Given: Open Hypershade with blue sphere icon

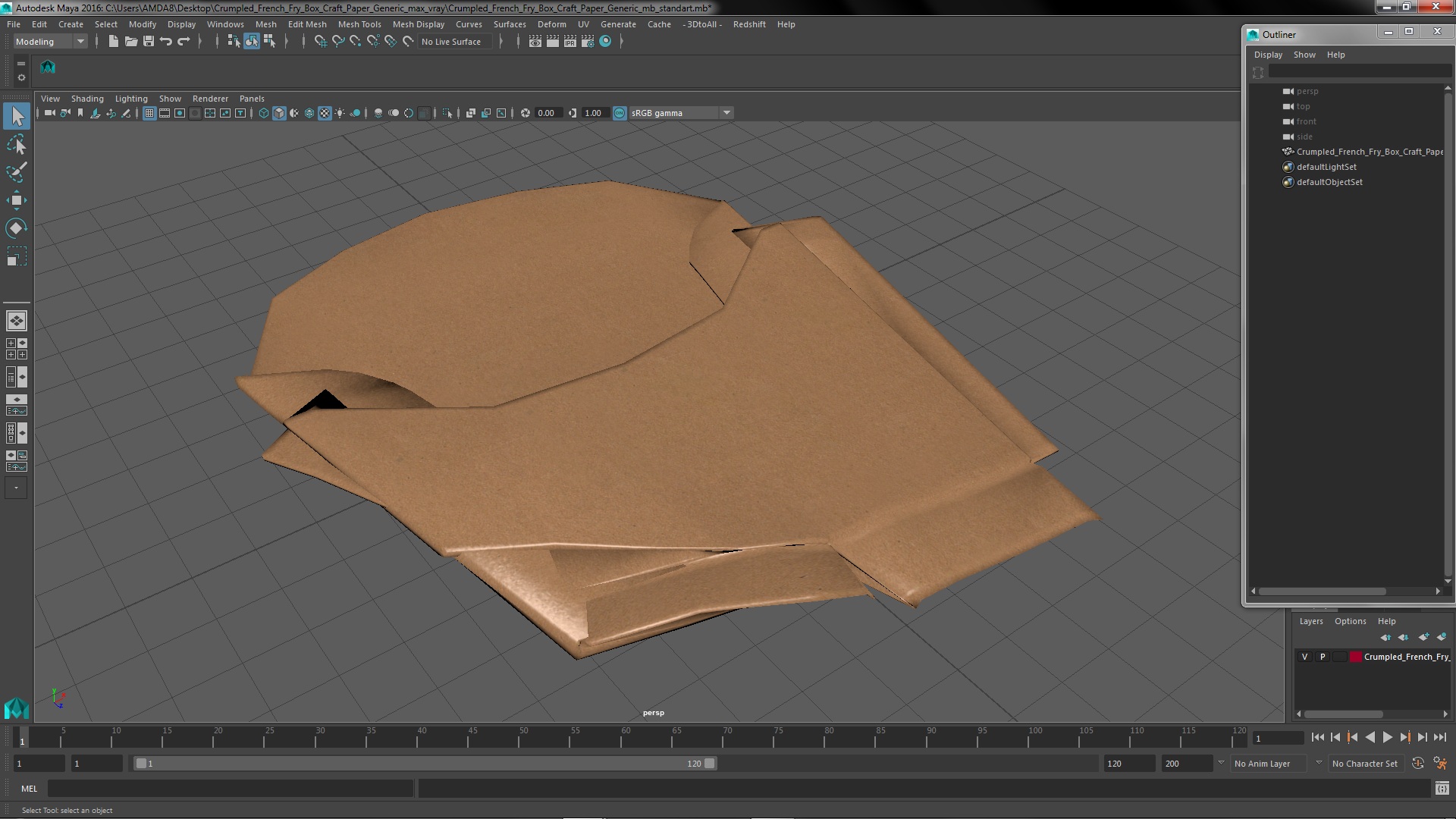Looking at the screenshot, I should (x=605, y=42).
